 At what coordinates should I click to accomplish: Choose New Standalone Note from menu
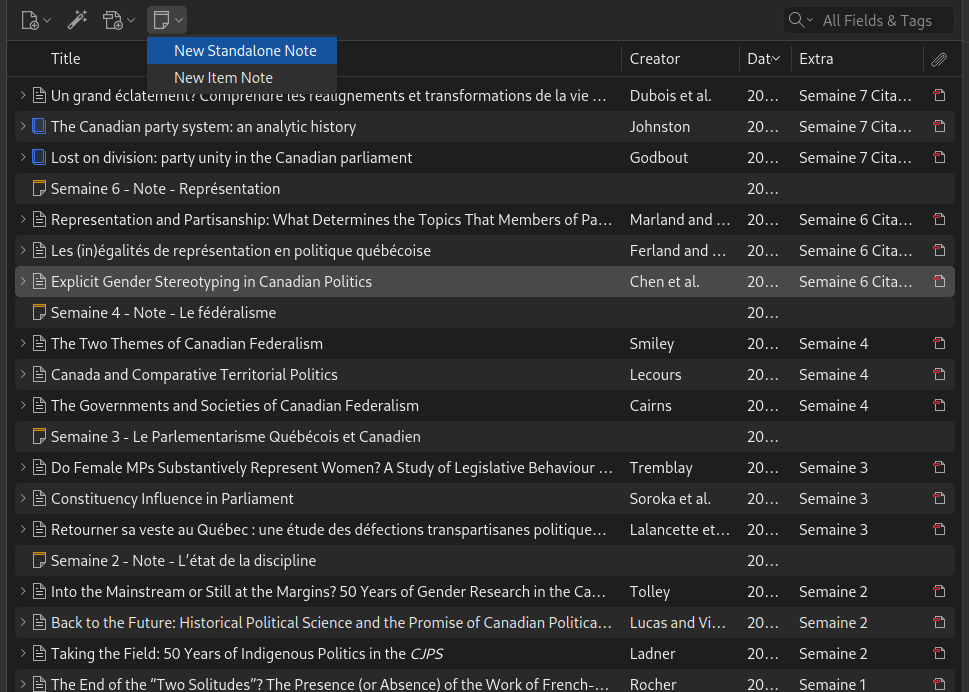[245, 51]
